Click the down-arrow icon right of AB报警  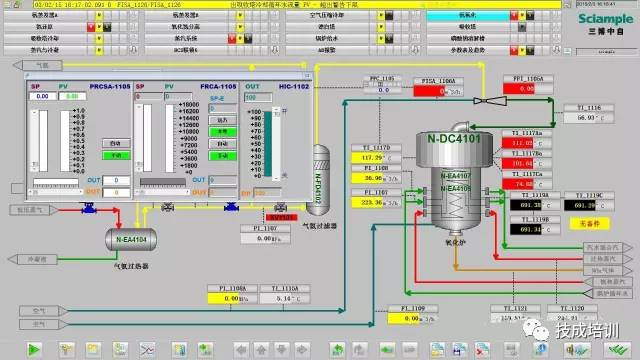pos(415,50)
